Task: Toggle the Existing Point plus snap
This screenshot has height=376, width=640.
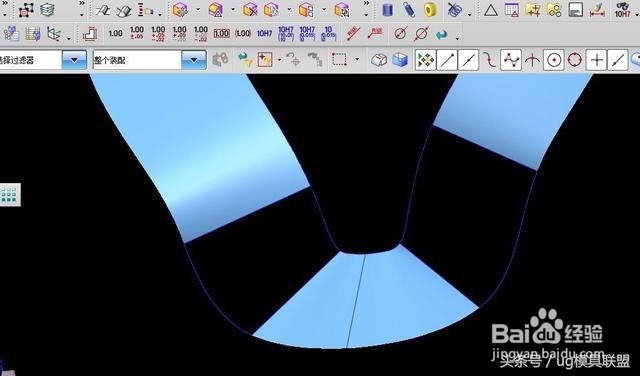Action: [x=596, y=60]
